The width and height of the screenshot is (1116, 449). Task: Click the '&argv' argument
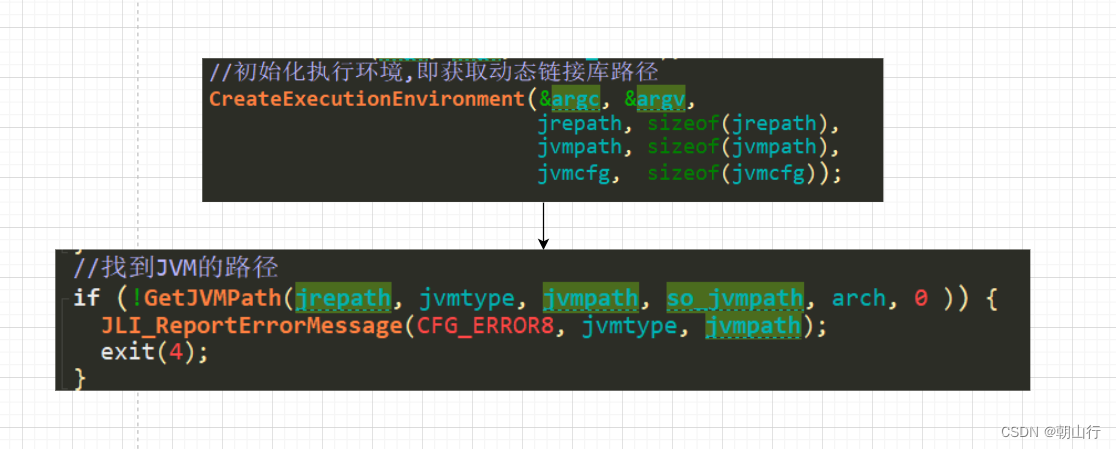654,100
